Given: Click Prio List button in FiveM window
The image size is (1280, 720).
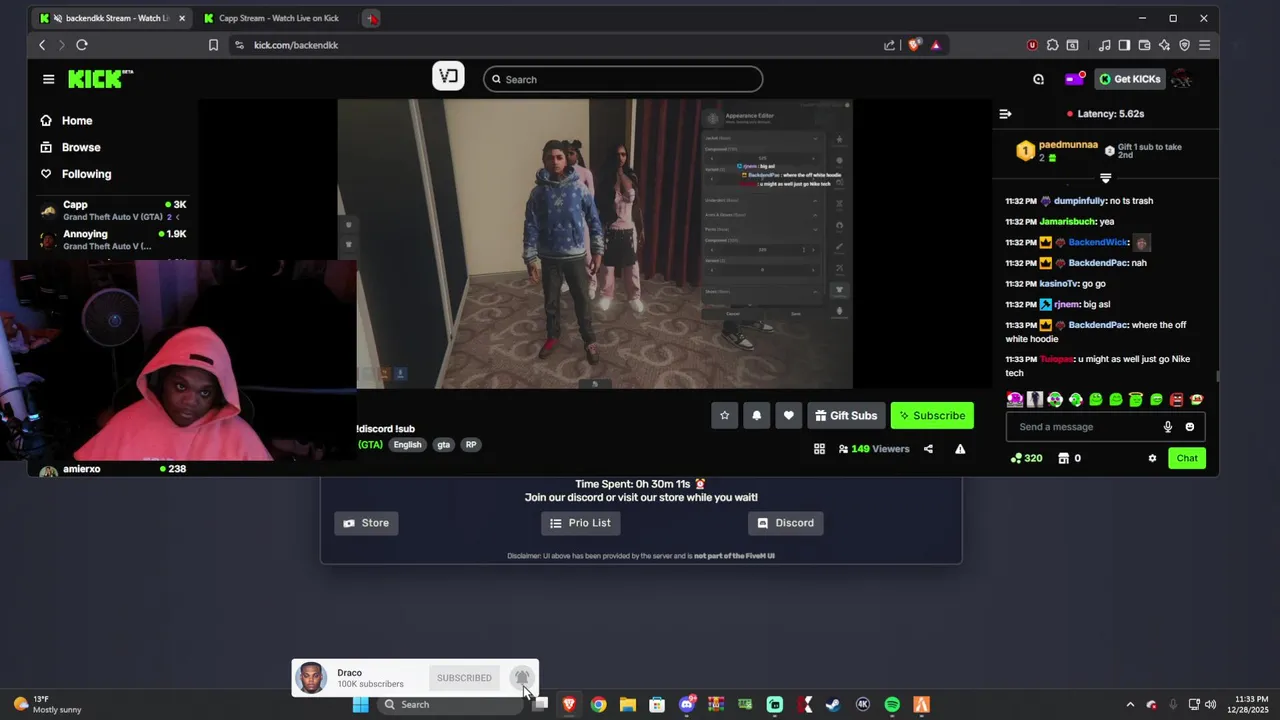Looking at the screenshot, I should (581, 523).
